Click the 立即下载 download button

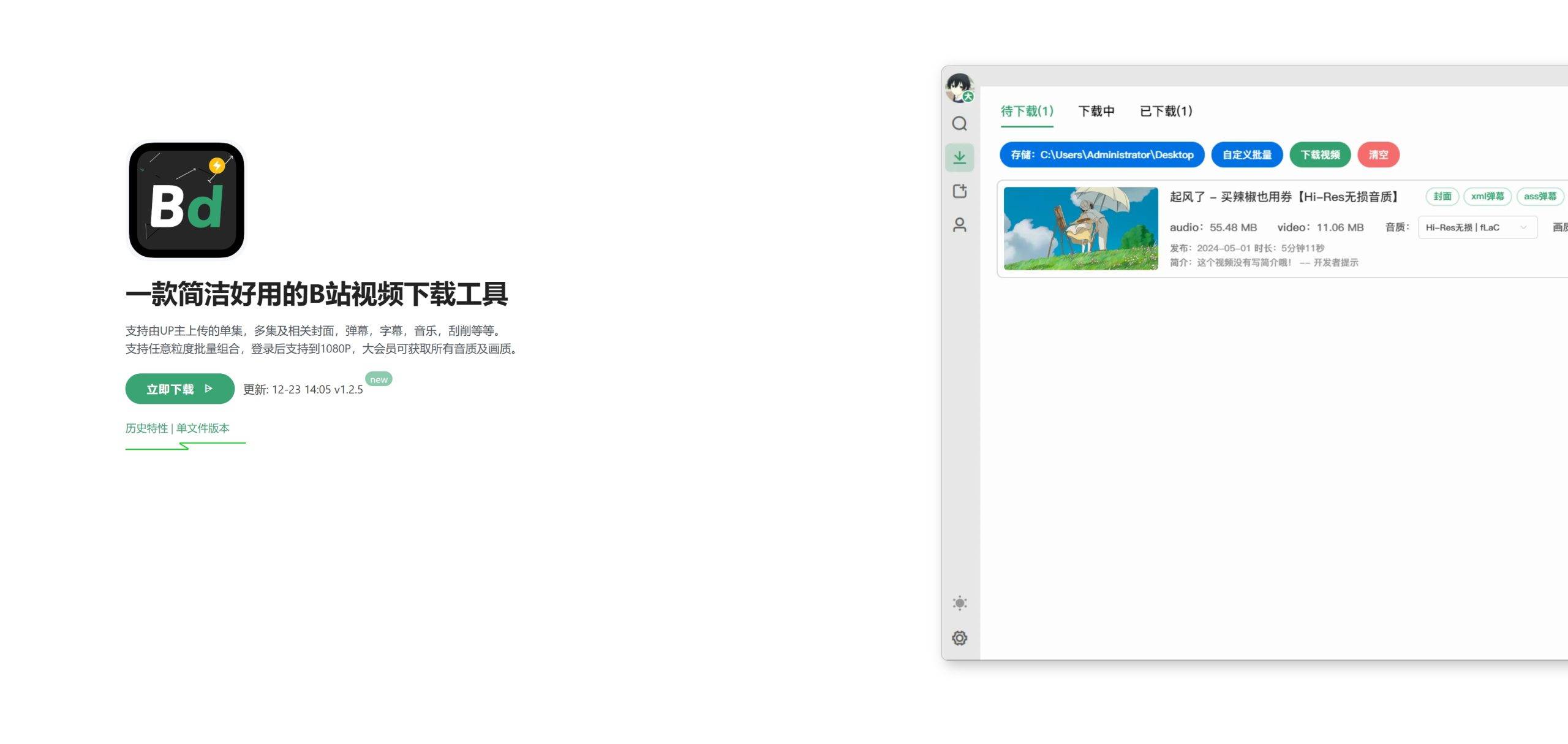pyautogui.click(x=179, y=389)
